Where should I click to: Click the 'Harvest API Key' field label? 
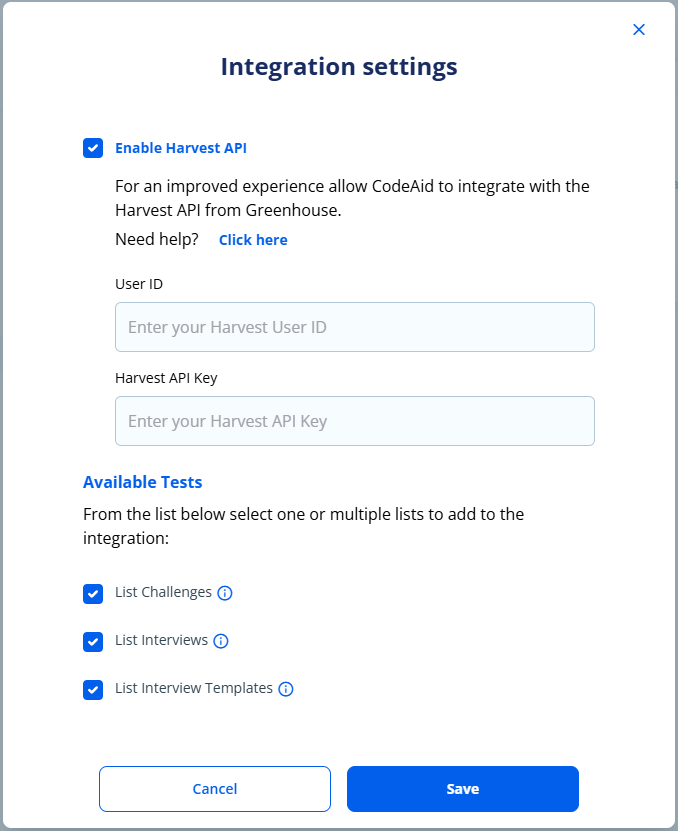pos(166,378)
